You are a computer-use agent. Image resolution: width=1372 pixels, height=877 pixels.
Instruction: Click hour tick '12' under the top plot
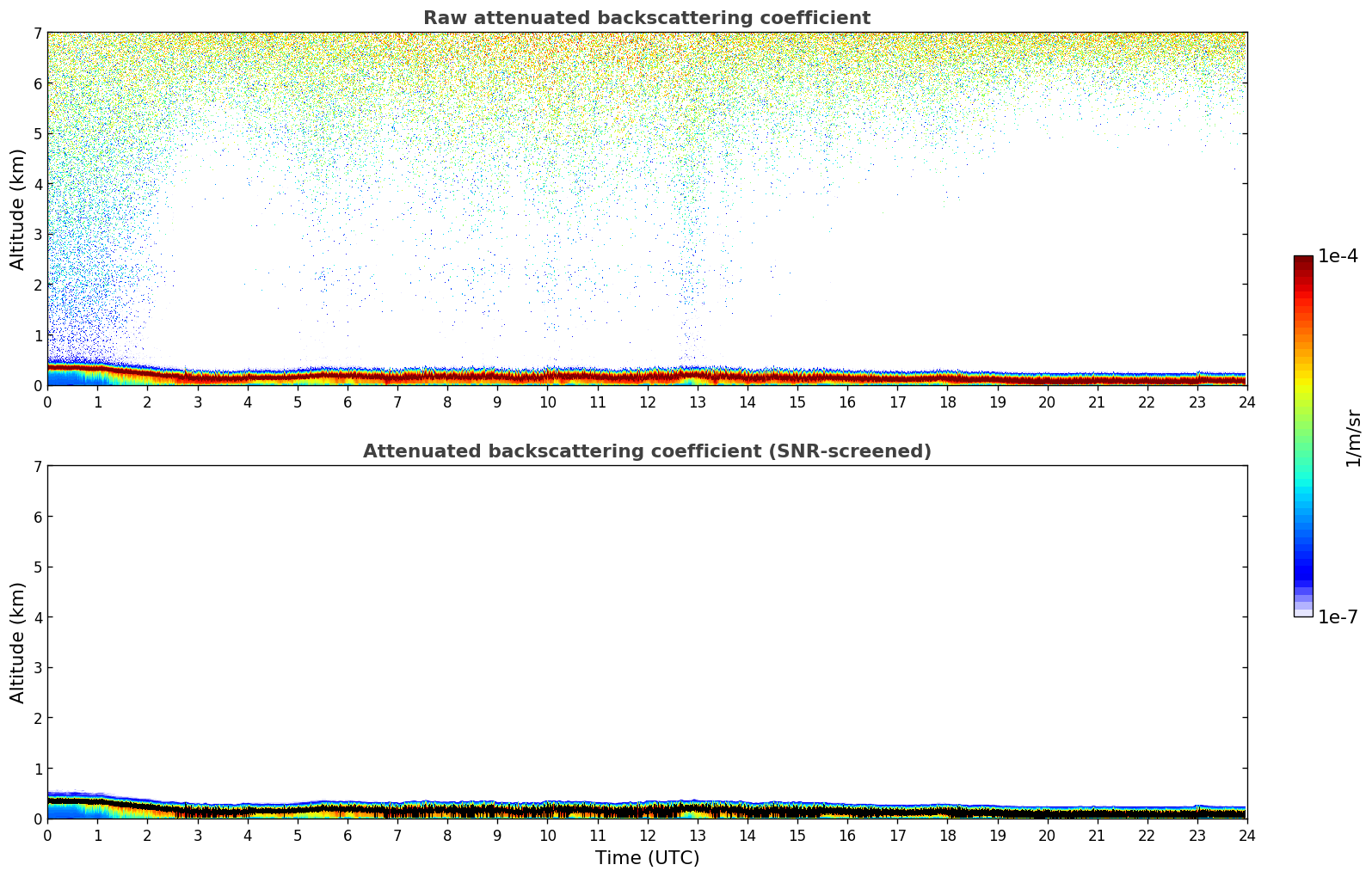coord(647,402)
